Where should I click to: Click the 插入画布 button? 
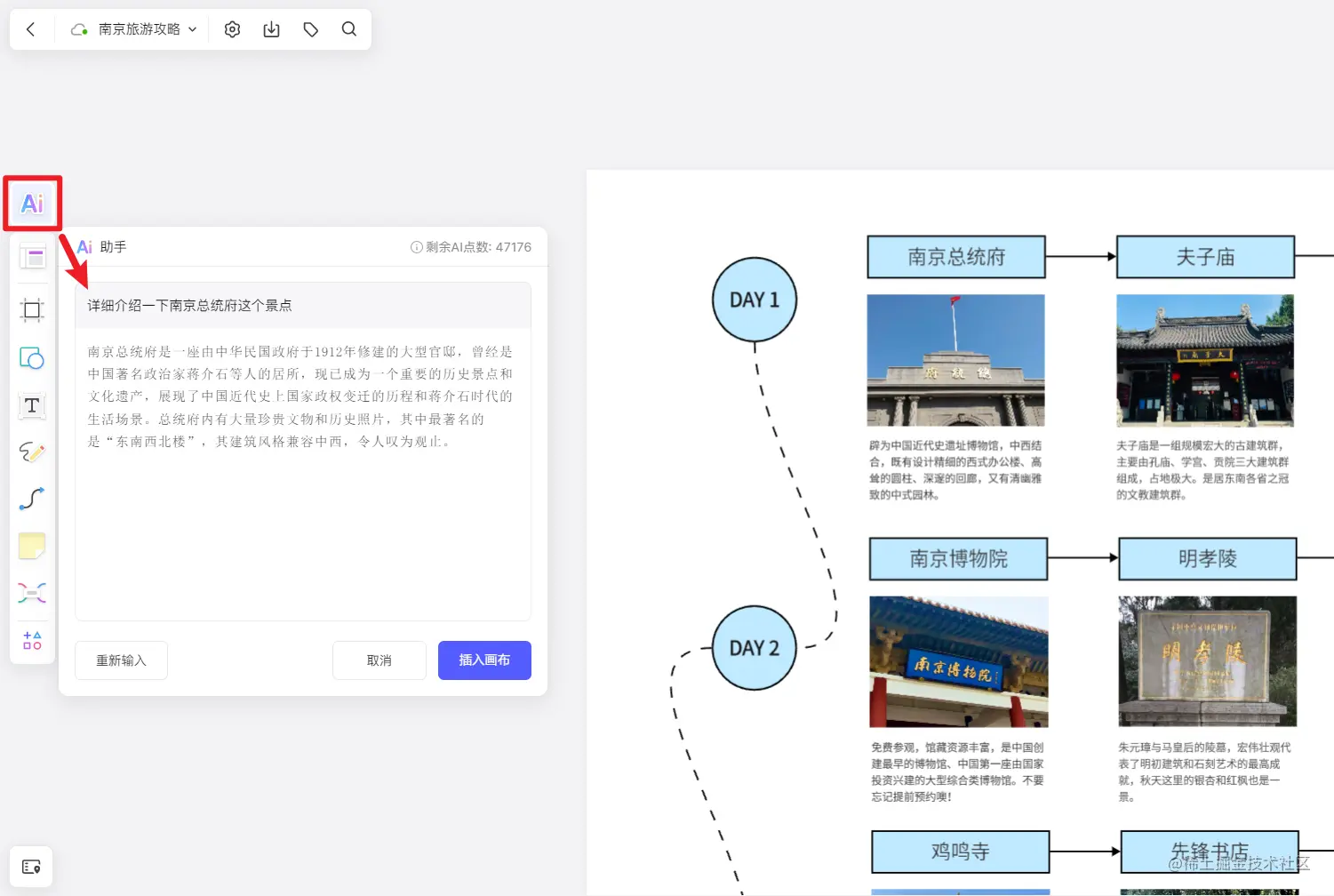(x=484, y=660)
